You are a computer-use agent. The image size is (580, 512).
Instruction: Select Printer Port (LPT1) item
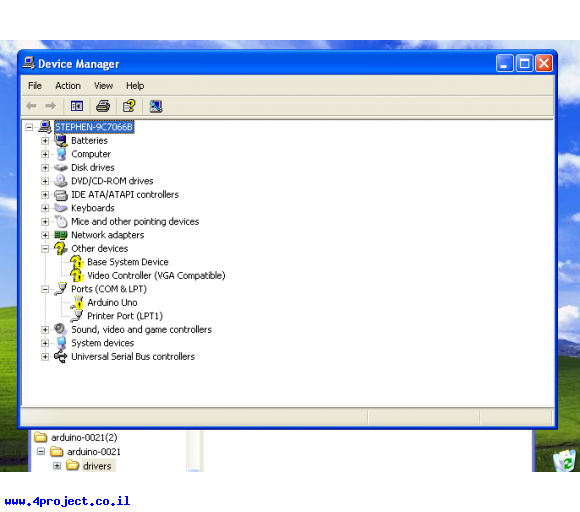tap(125, 316)
